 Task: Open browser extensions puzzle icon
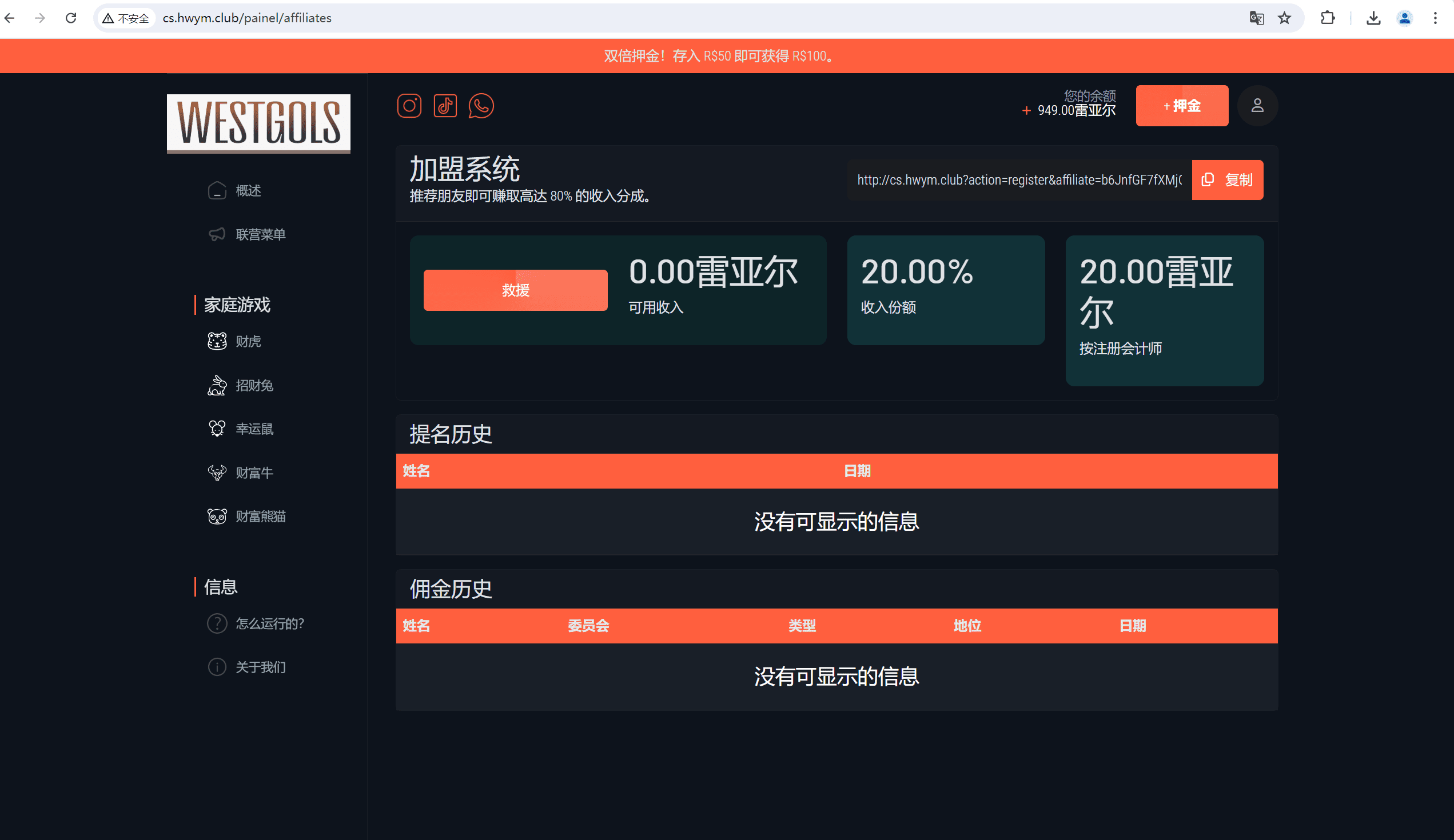tap(1327, 18)
